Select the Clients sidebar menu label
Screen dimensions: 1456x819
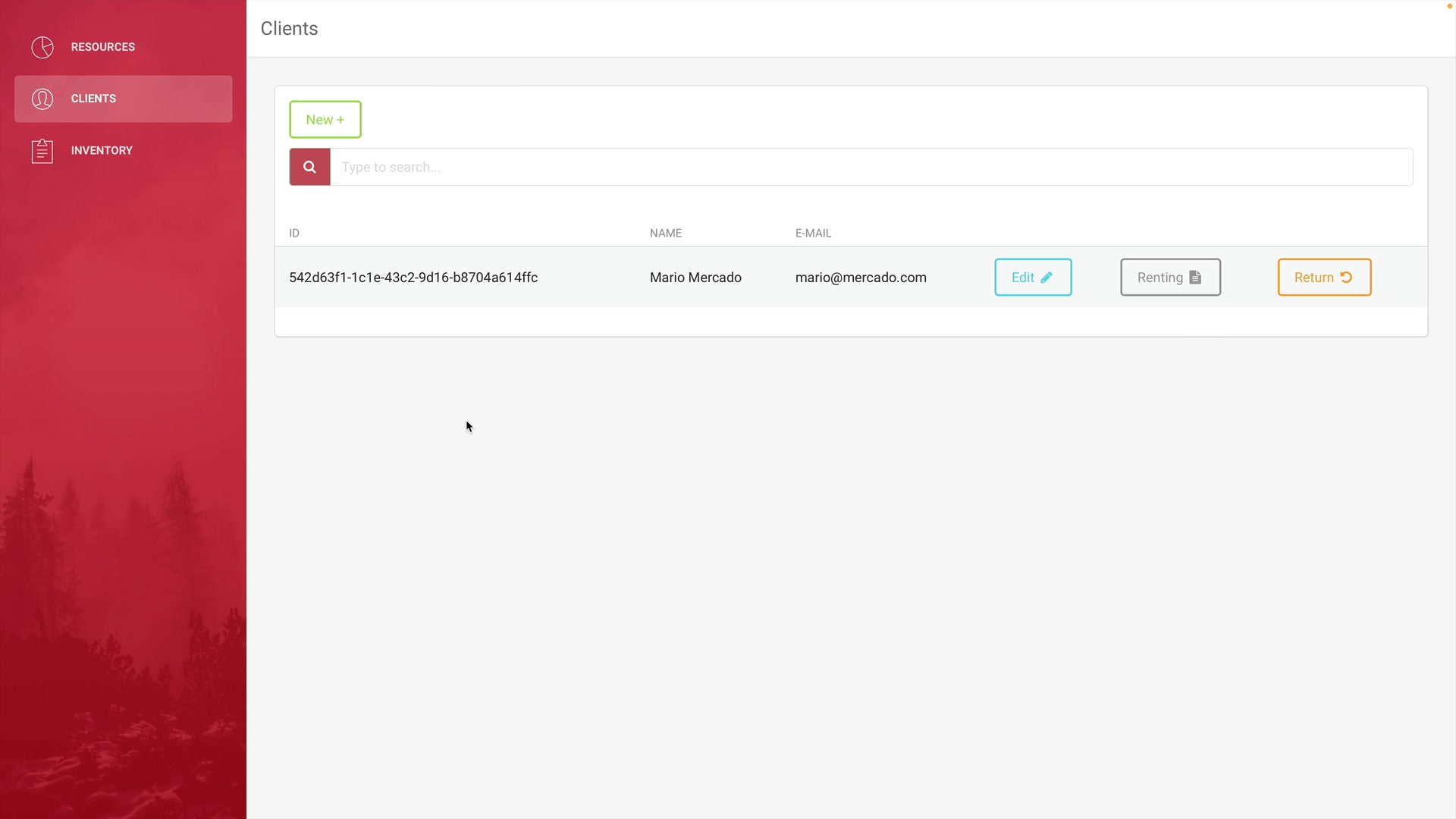coord(93,99)
